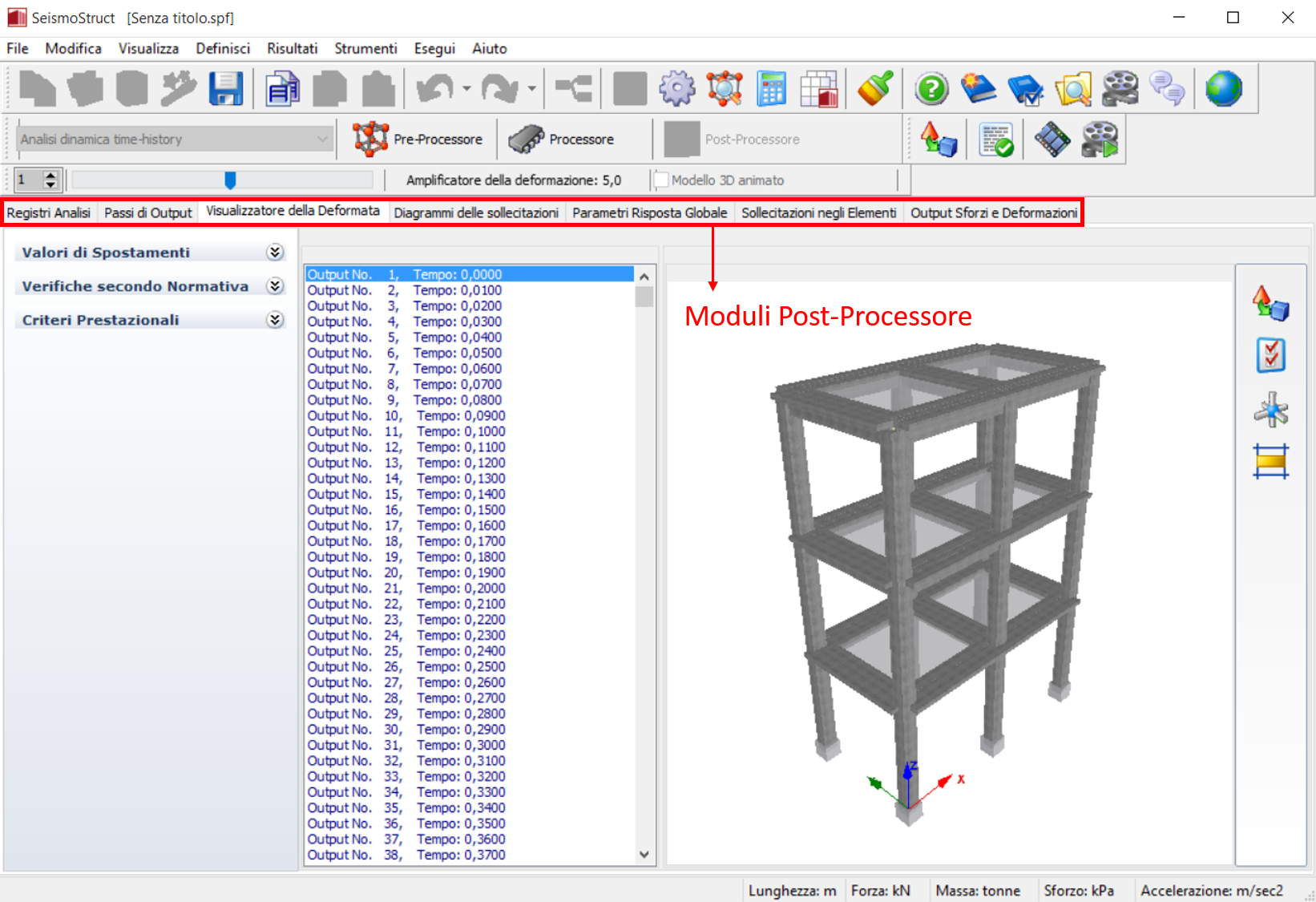1316x902 pixels.
Task: Click the yellow section icon in right panel
Action: [x=1271, y=462]
